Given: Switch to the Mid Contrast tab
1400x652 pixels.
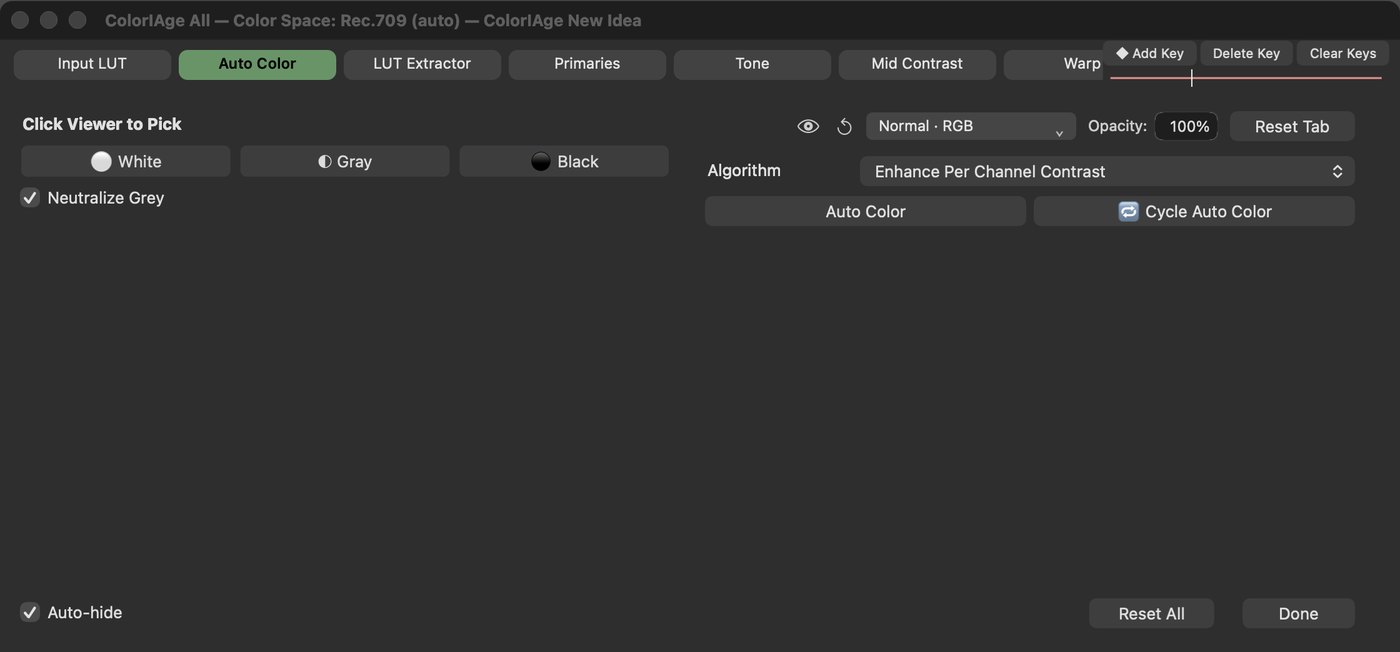Looking at the screenshot, I should (917, 64).
